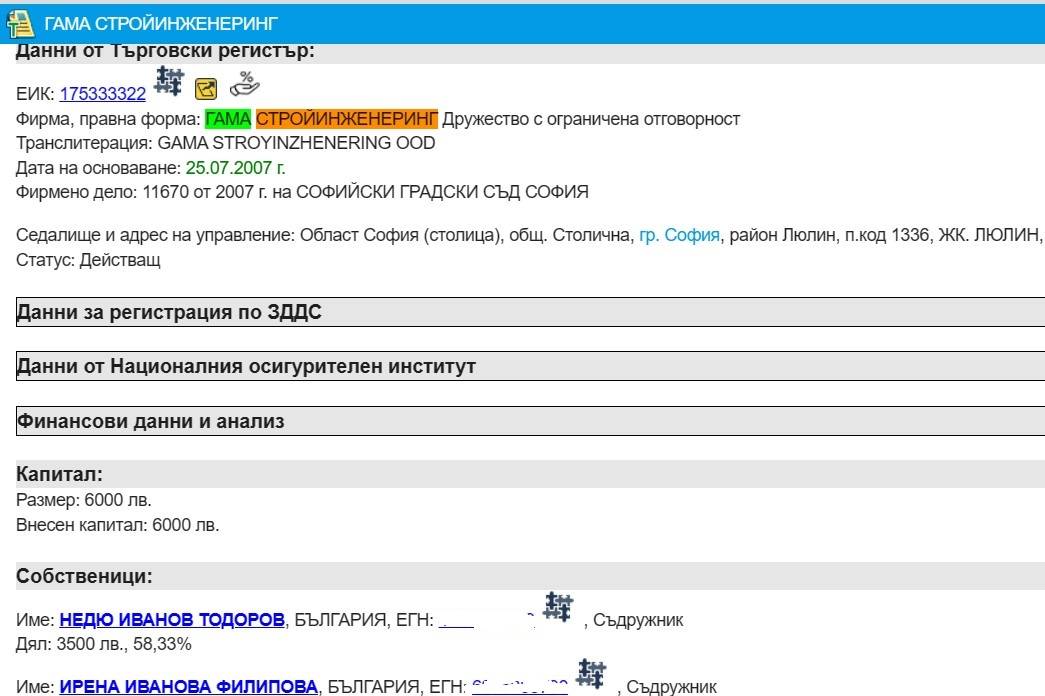The width and height of the screenshot is (1045, 696).
Task: Click the orange-highlighted word СТРОЙИНЖЕНЕРИНГ
Action: click(x=346, y=119)
